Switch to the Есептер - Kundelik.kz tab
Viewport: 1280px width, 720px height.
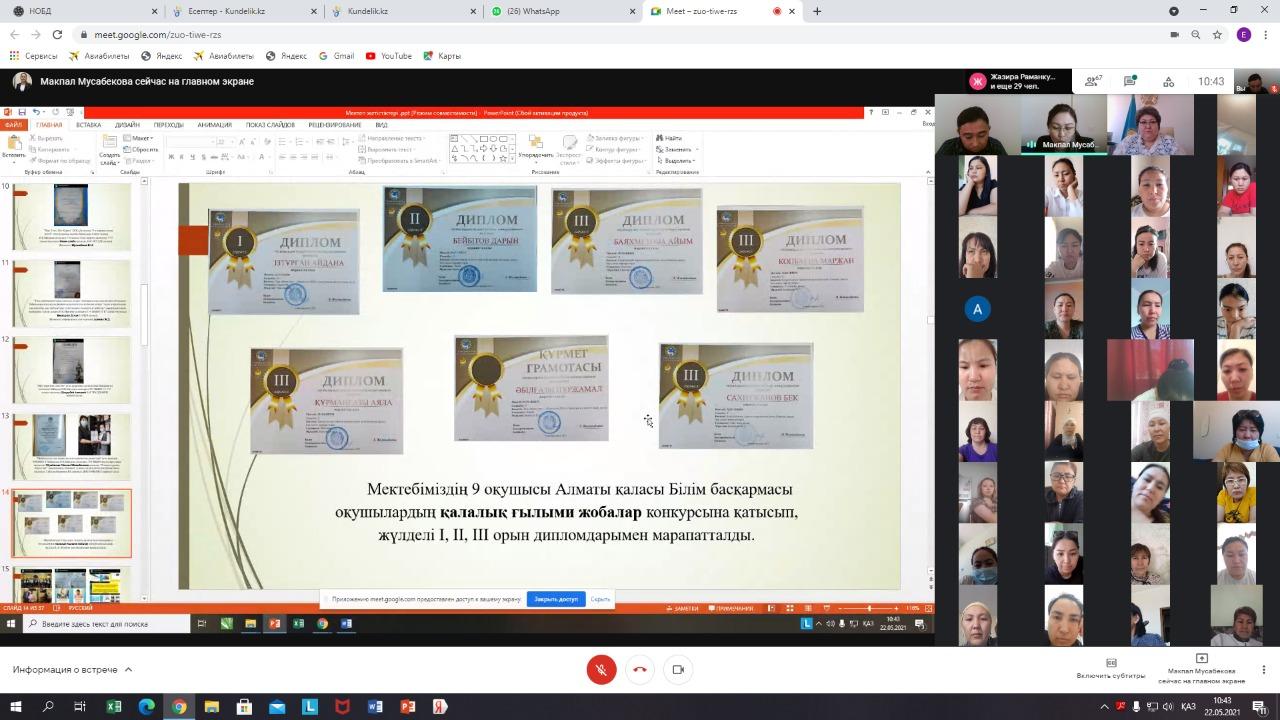point(241,11)
